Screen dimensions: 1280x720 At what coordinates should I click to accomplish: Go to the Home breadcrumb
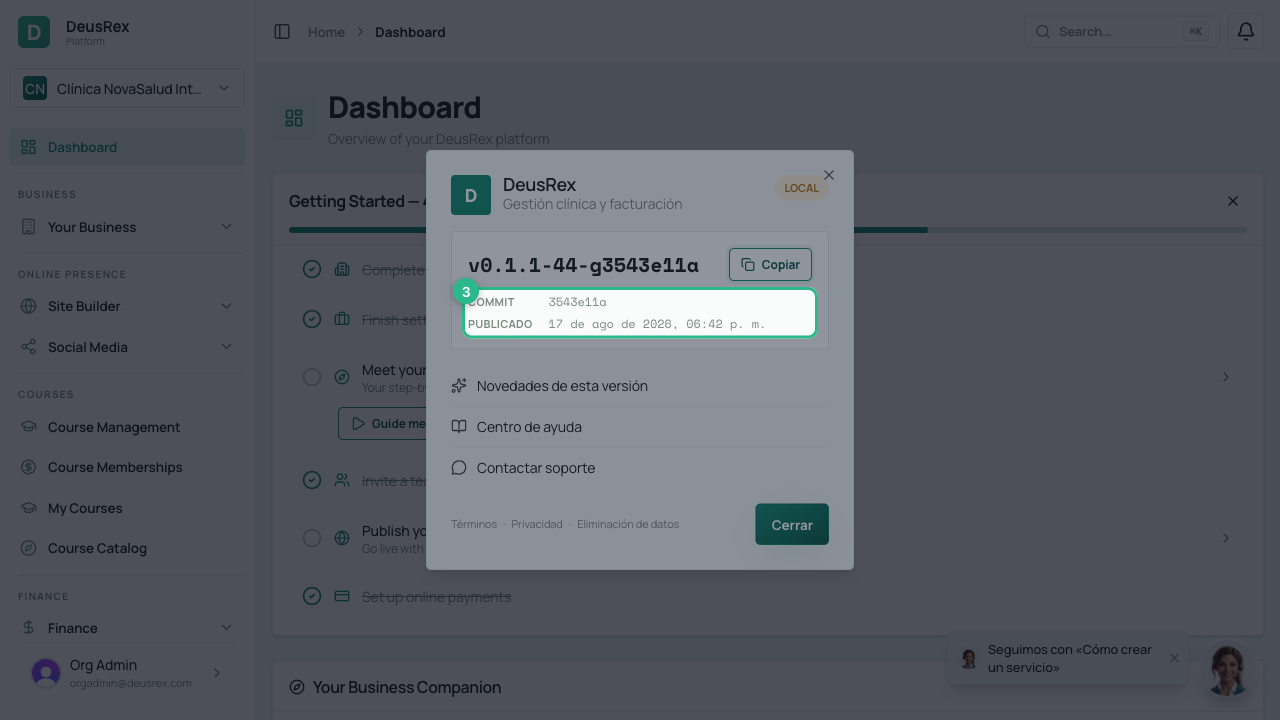click(326, 32)
